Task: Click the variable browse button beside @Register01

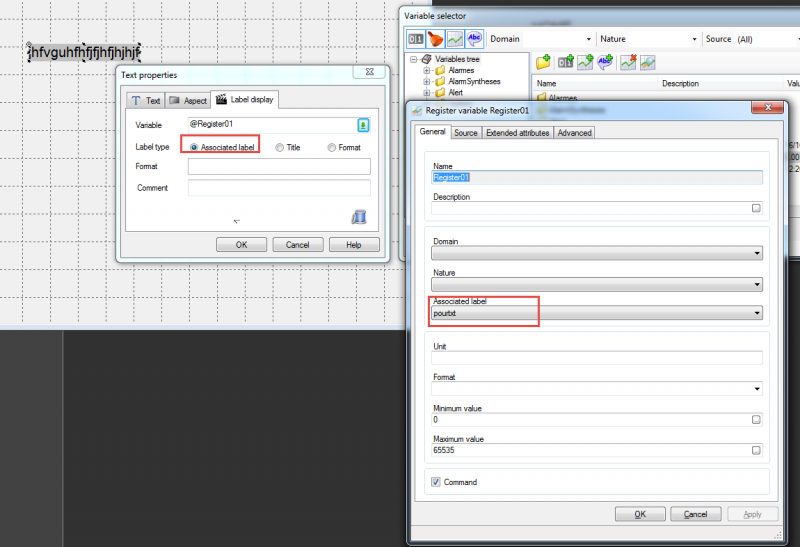Action: pos(363,125)
